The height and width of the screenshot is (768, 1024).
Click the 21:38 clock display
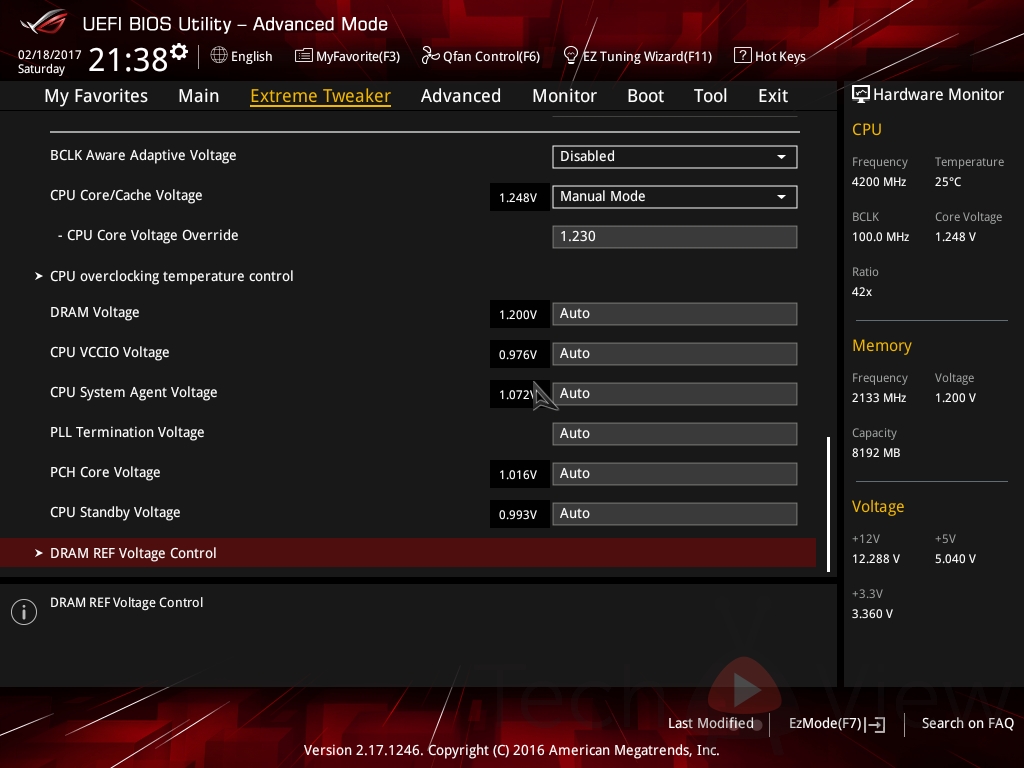[x=128, y=59]
